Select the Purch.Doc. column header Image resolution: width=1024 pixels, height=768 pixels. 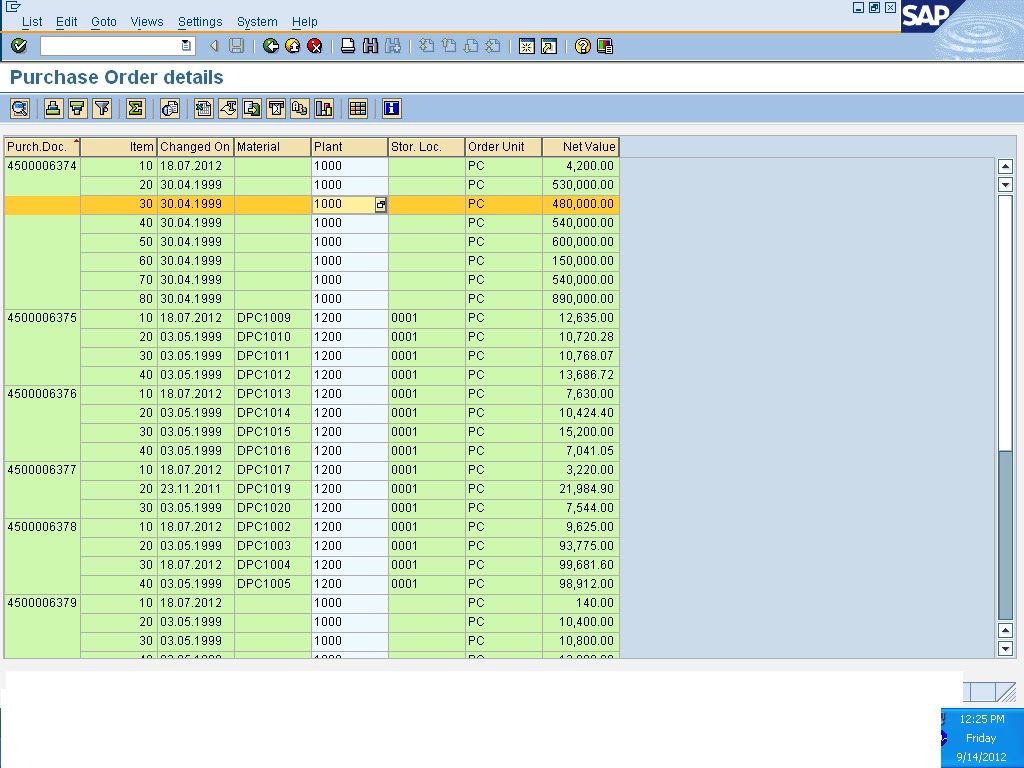[x=42, y=147]
